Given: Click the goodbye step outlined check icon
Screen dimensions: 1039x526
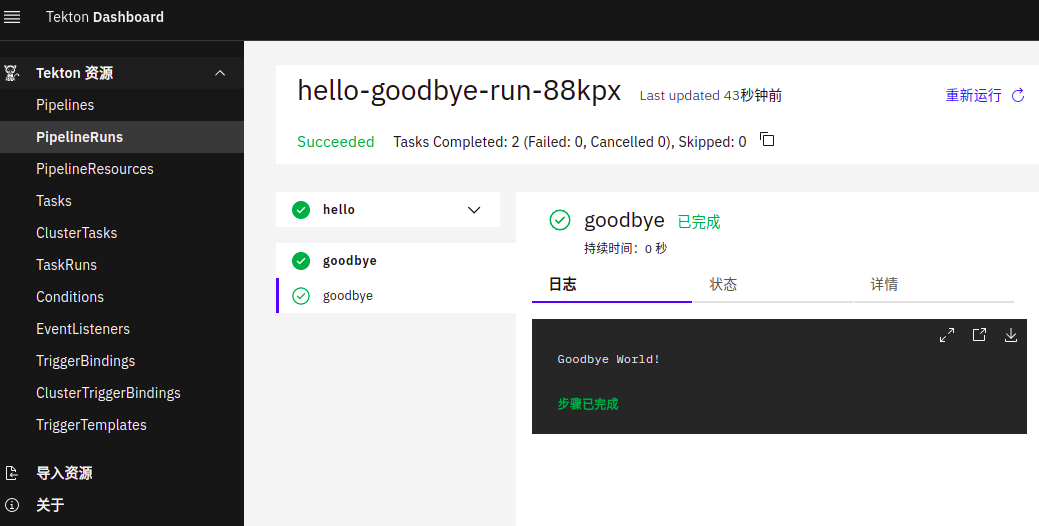Looking at the screenshot, I should [301, 295].
